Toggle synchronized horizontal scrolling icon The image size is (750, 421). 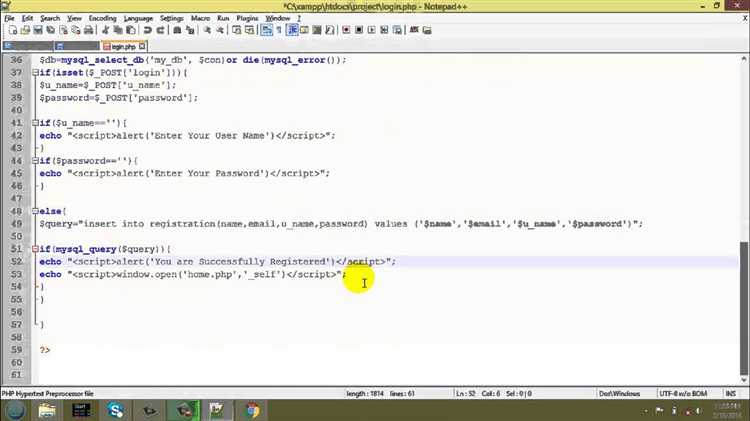tap(249, 30)
